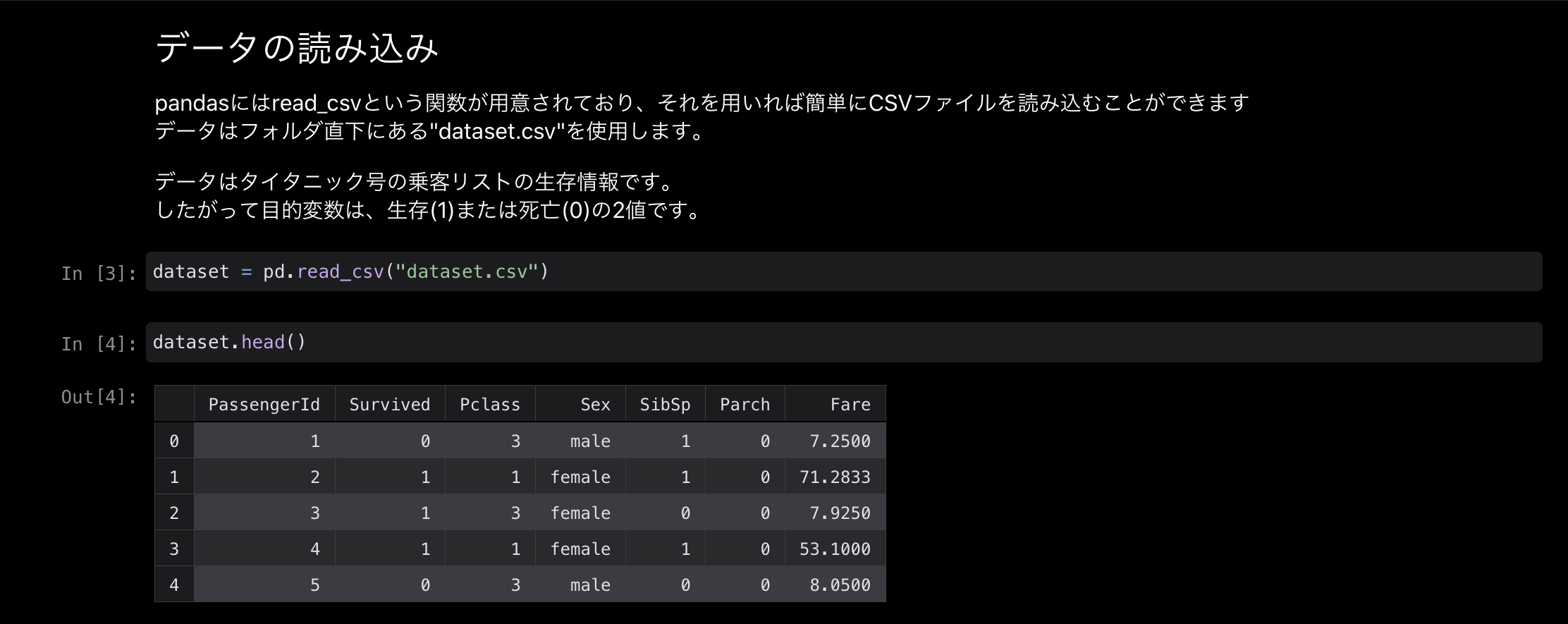Click the Fare column header
The height and width of the screenshot is (624, 1568).
click(850, 405)
